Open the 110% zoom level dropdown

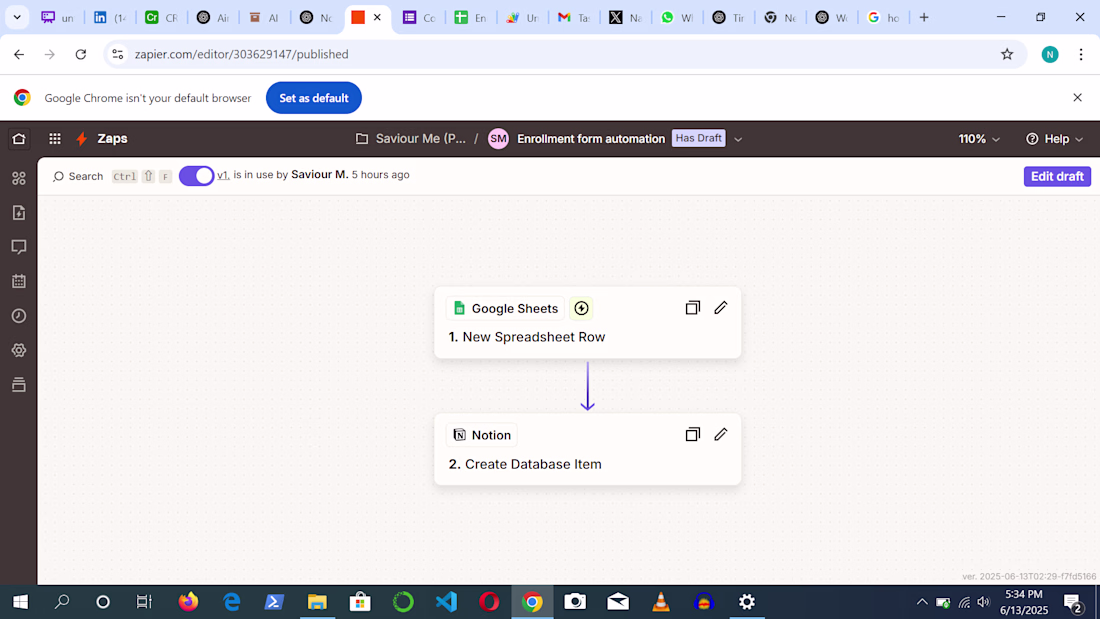[x=979, y=139]
